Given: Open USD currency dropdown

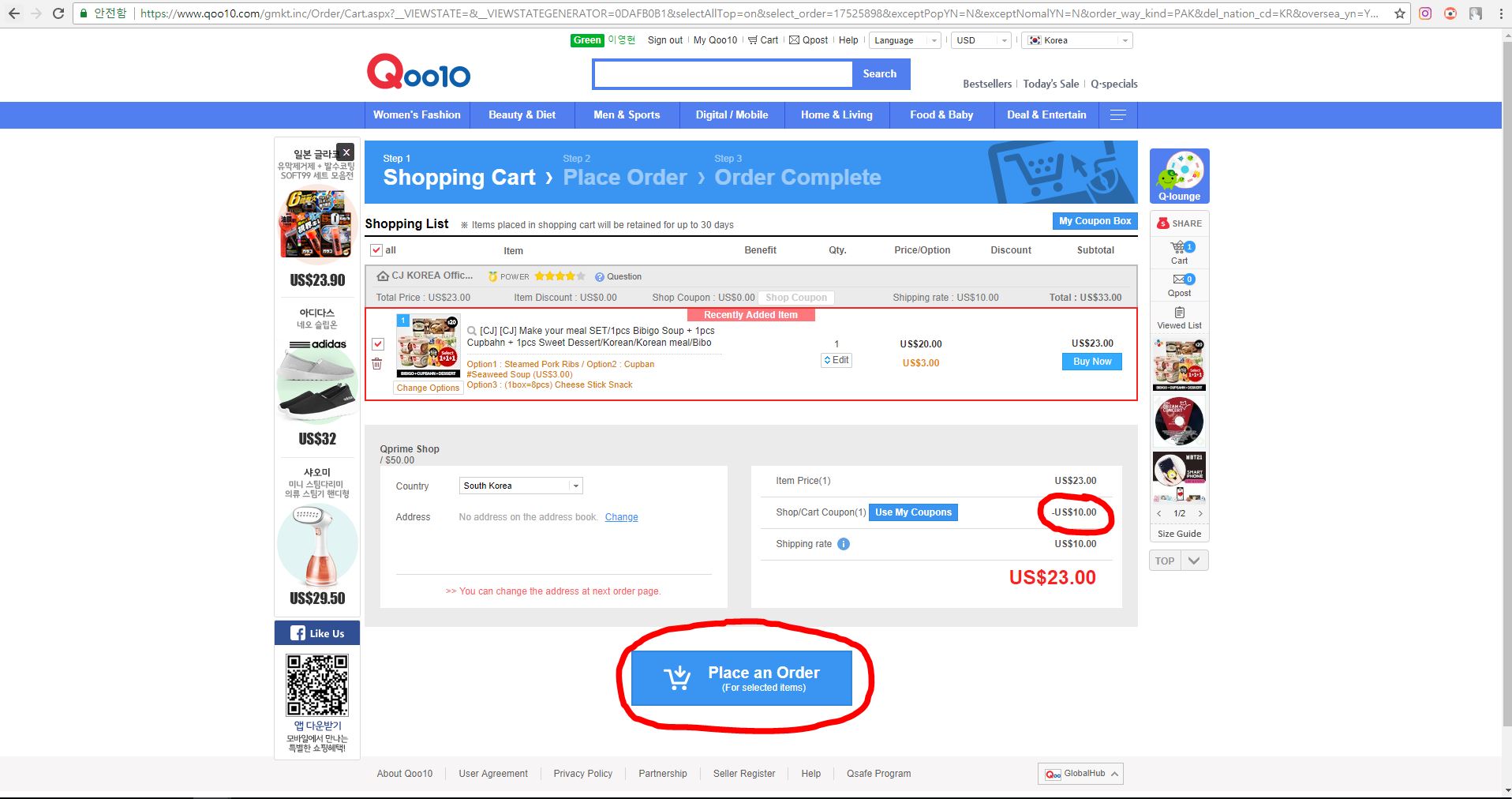Looking at the screenshot, I should (x=981, y=40).
